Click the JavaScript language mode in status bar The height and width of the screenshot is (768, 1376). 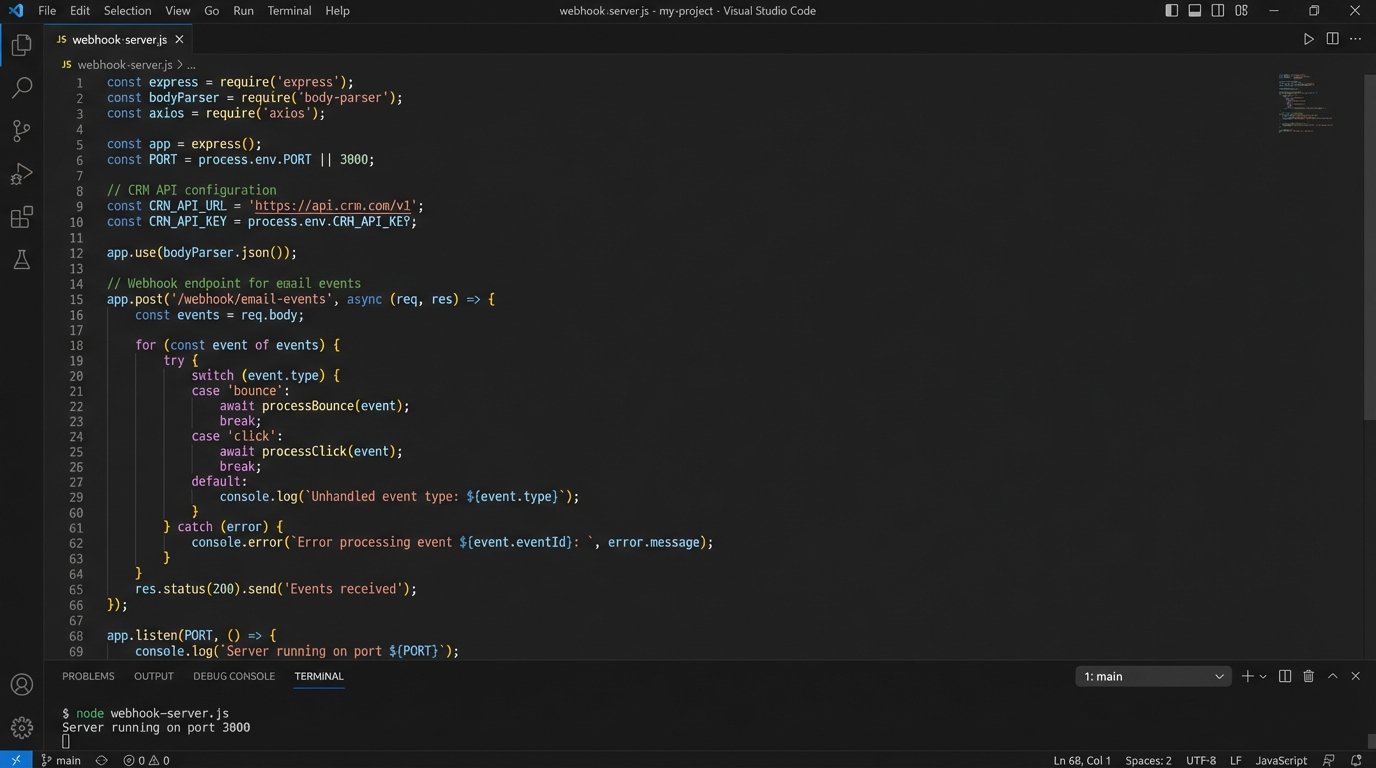click(x=1281, y=760)
